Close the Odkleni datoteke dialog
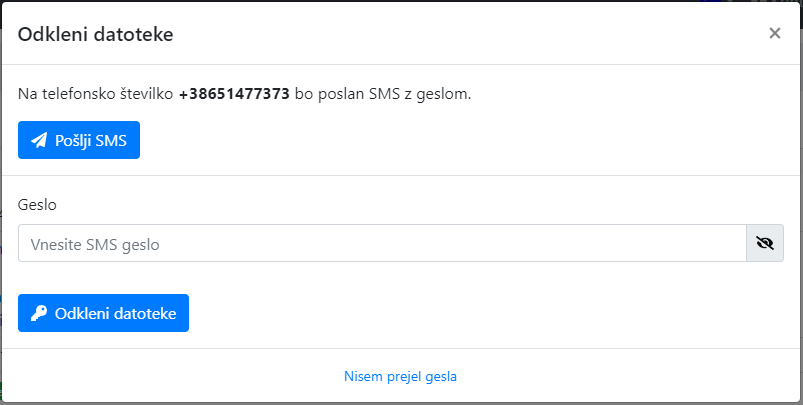Screen dimensions: 803x405 pos(774,33)
